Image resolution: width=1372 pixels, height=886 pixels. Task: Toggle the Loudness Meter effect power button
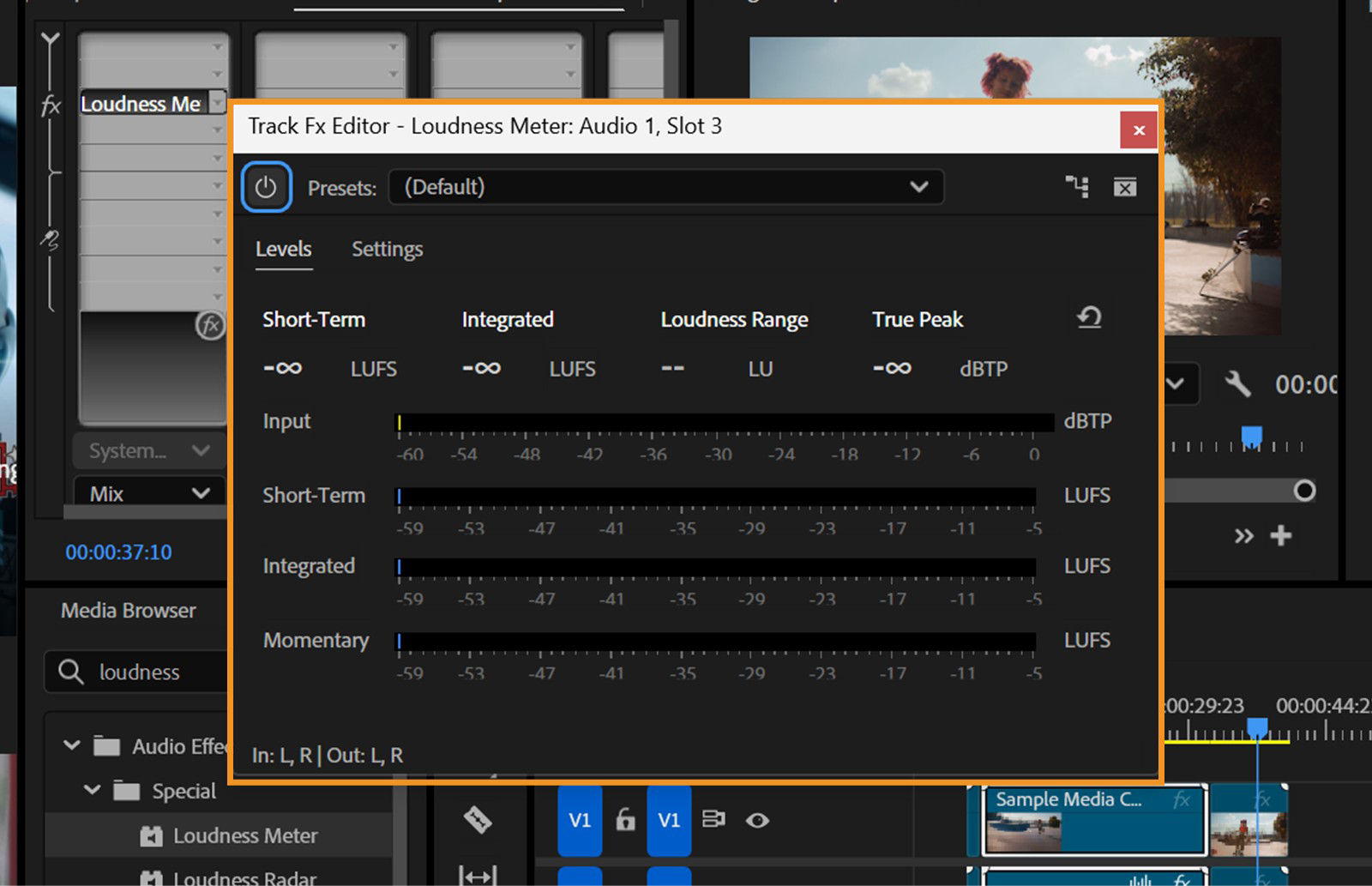click(x=266, y=186)
